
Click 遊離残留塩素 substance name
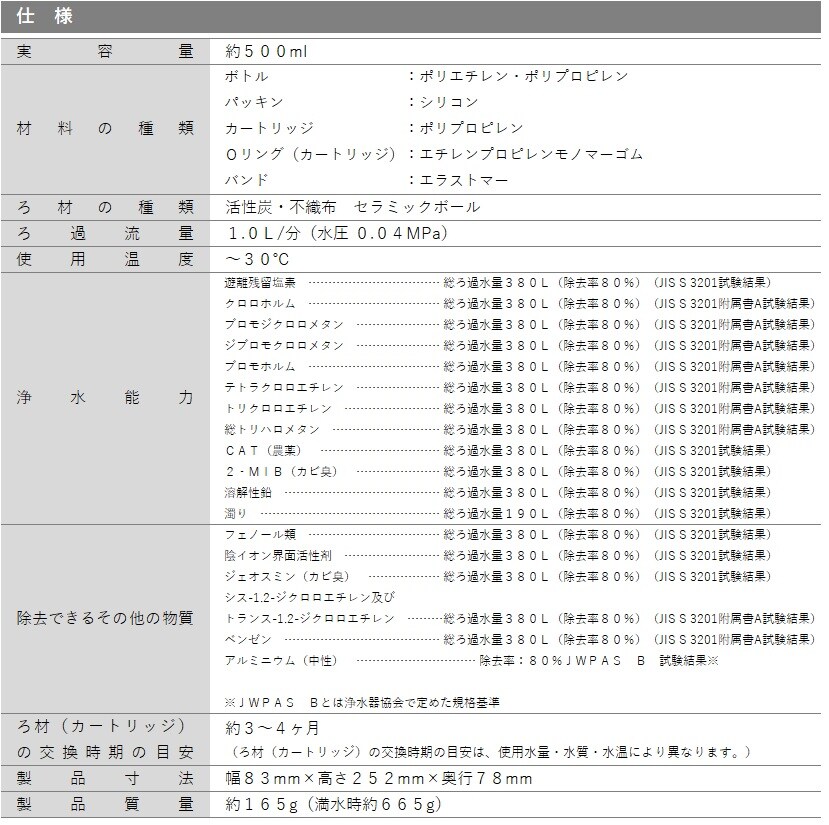(260, 282)
